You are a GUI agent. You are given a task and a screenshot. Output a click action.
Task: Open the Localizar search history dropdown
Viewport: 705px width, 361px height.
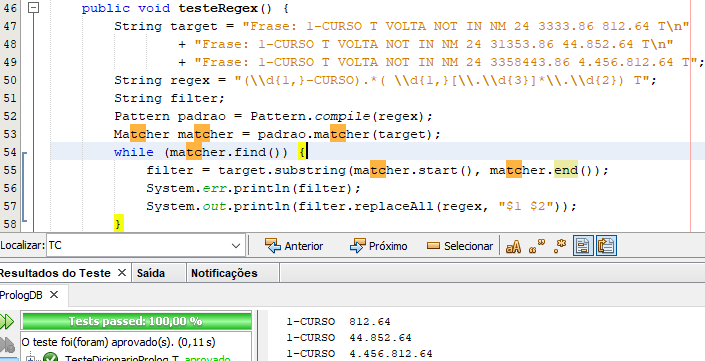pos(236,246)
